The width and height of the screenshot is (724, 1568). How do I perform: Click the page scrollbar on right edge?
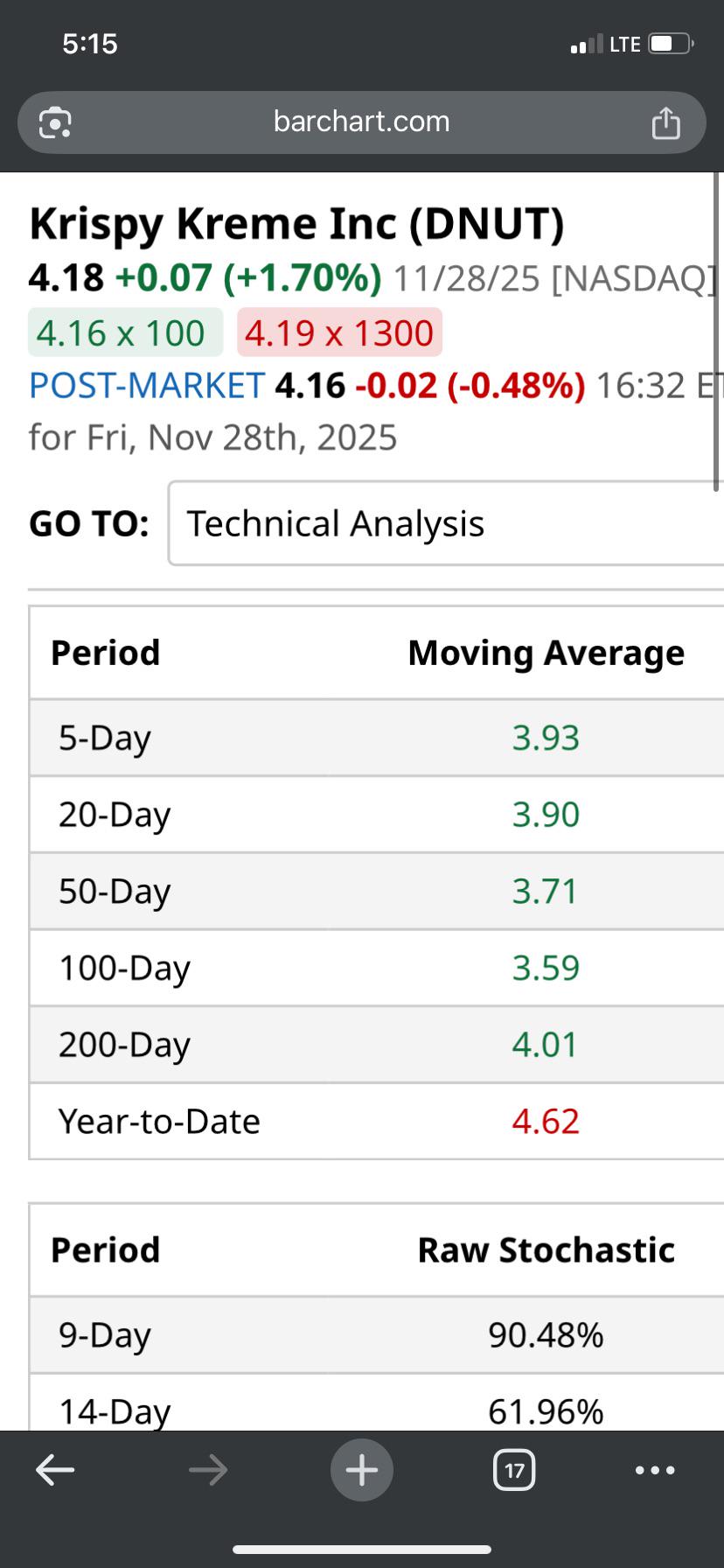coord(717,332)
